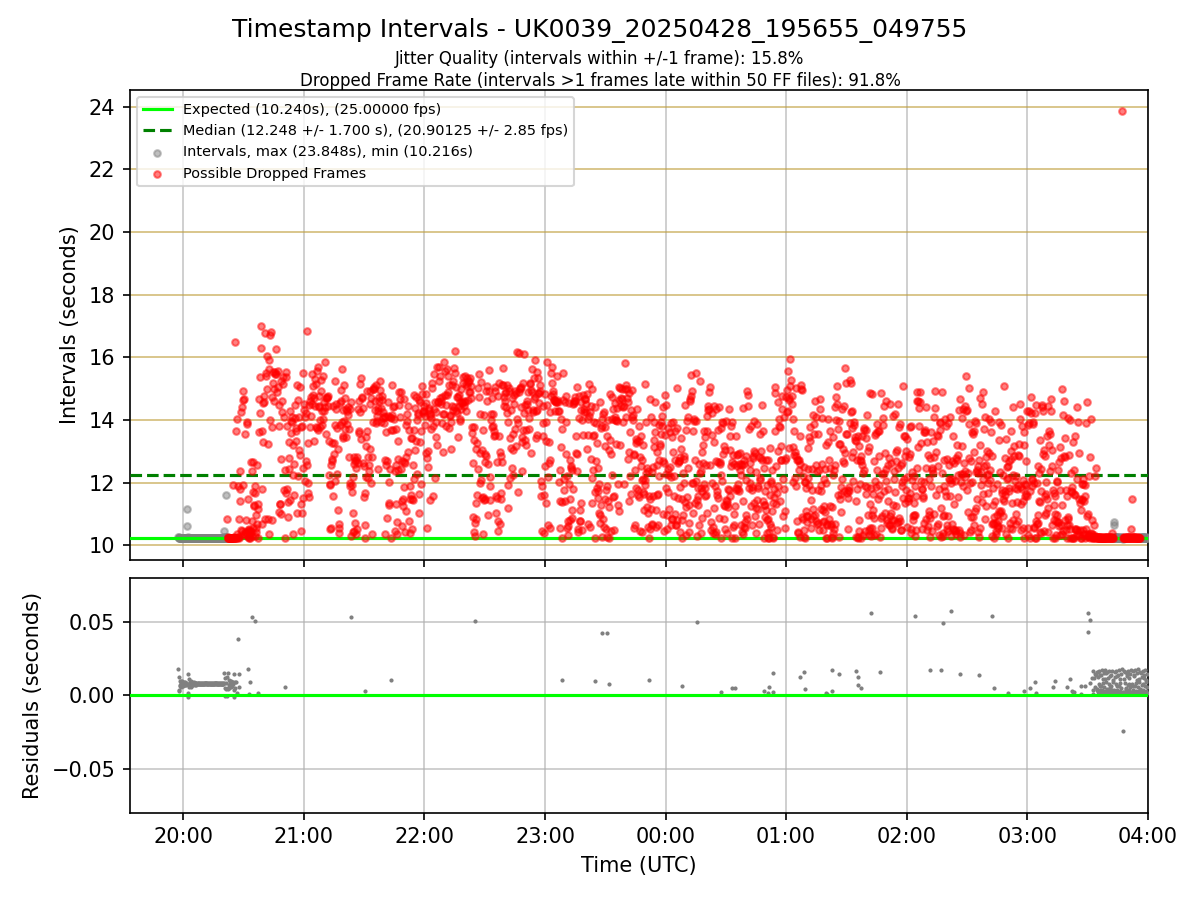Click the outlier red point near 24 seconds
This screenshot has height=900, width=1200.
pos(1122,111)
